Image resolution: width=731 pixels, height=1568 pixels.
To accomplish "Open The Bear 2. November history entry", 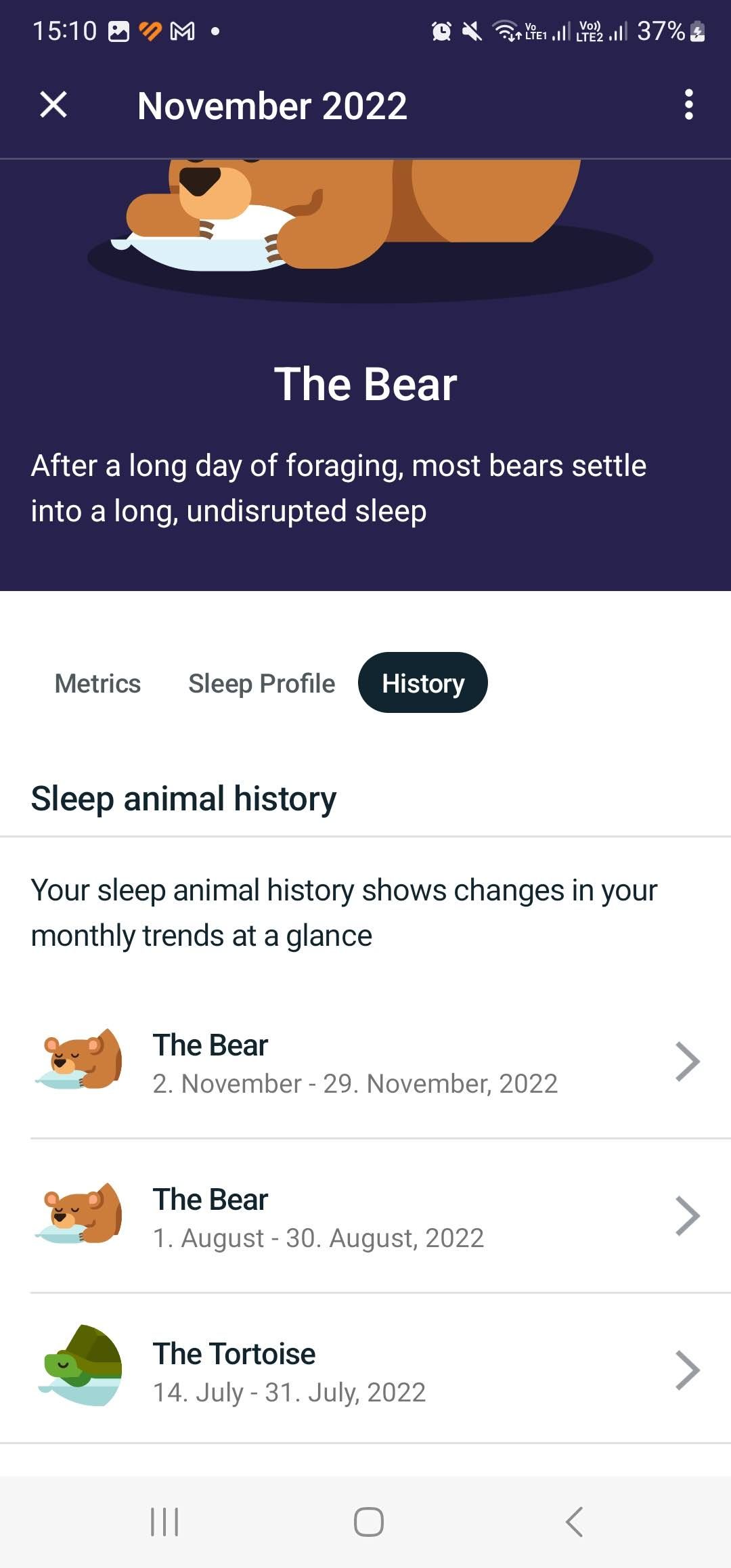I will click(355, 1063).
